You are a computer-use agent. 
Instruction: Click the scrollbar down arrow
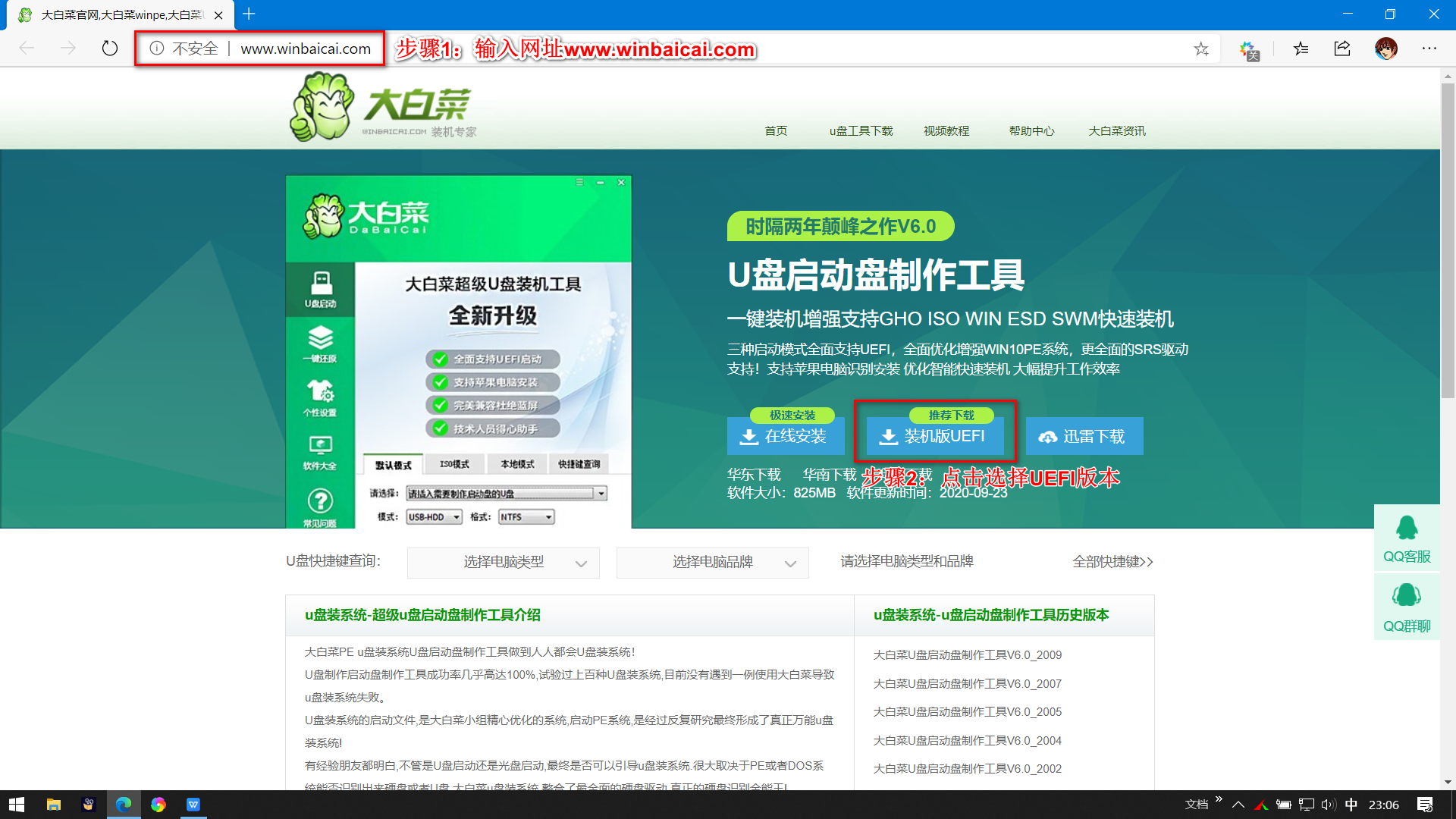[x=1448, y=782]
